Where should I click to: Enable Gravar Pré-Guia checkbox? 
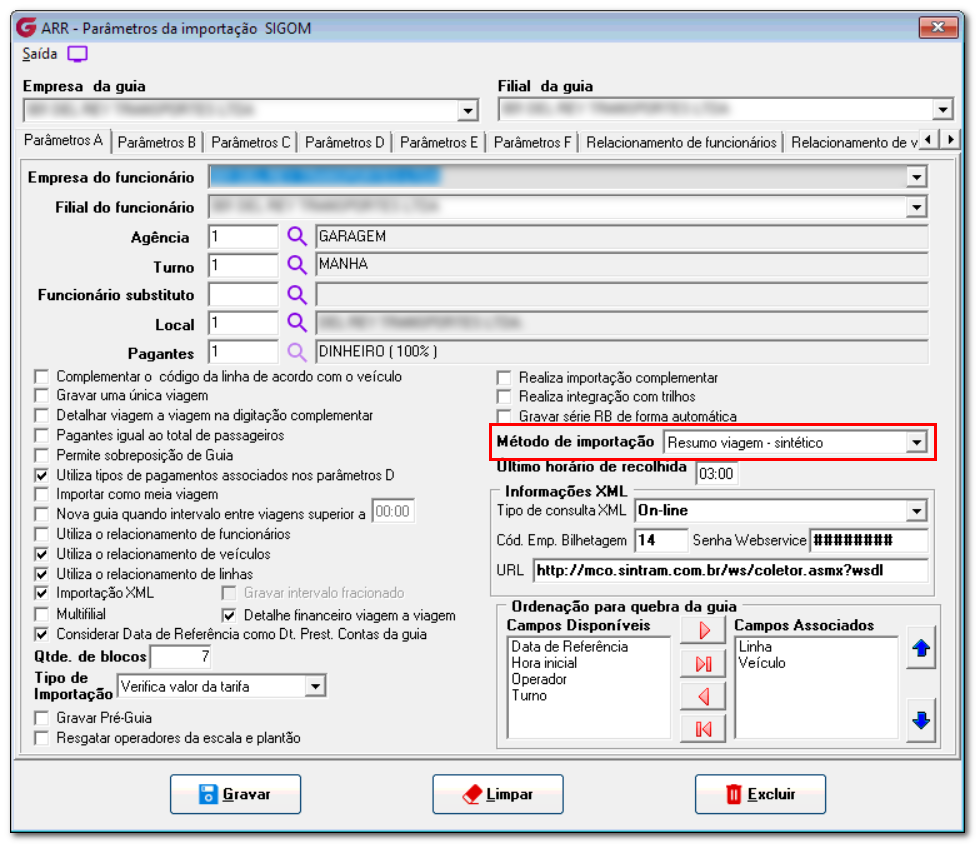click(42, 718)
